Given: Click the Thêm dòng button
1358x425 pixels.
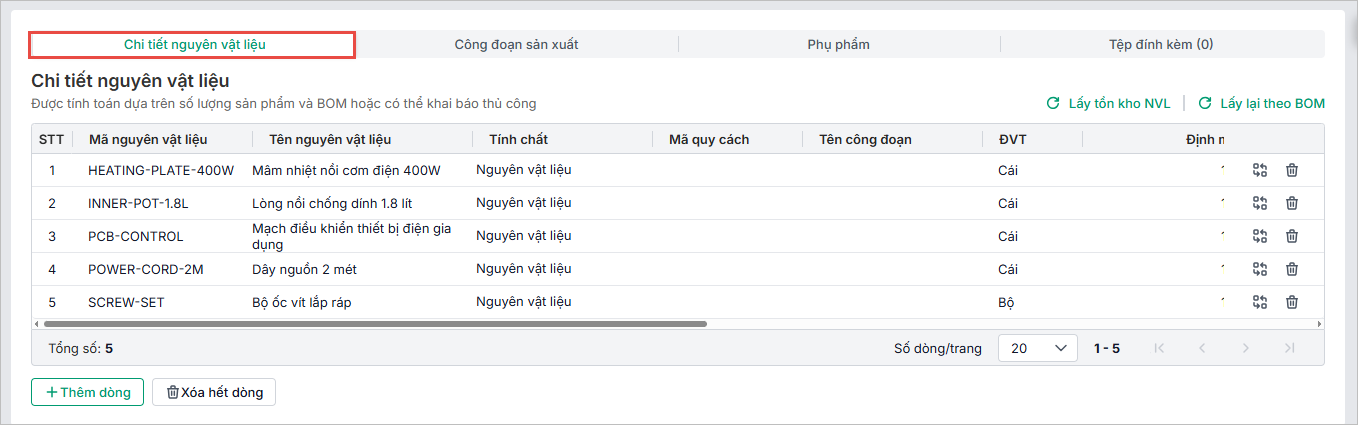Looking at the screenshot, I should point(88,392).
